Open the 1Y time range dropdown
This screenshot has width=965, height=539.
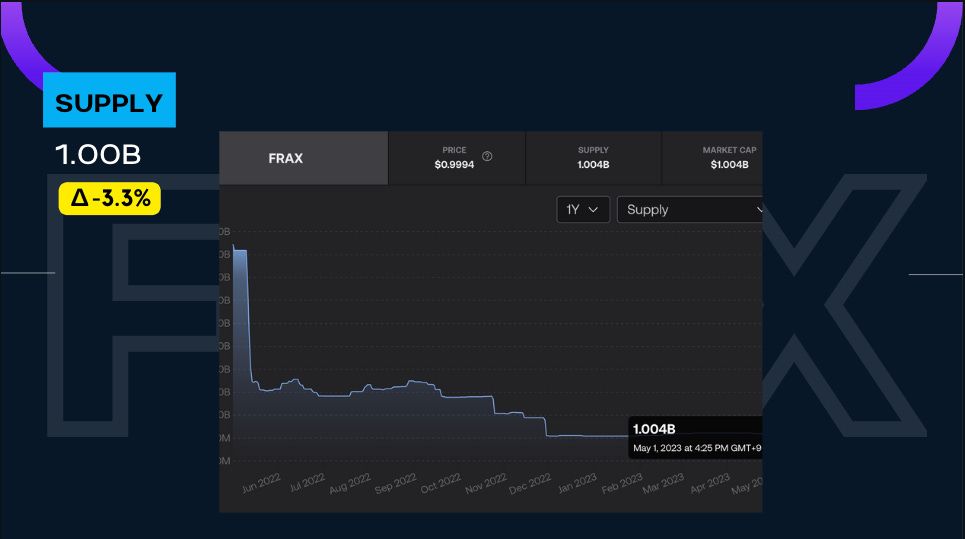[582, 209]
